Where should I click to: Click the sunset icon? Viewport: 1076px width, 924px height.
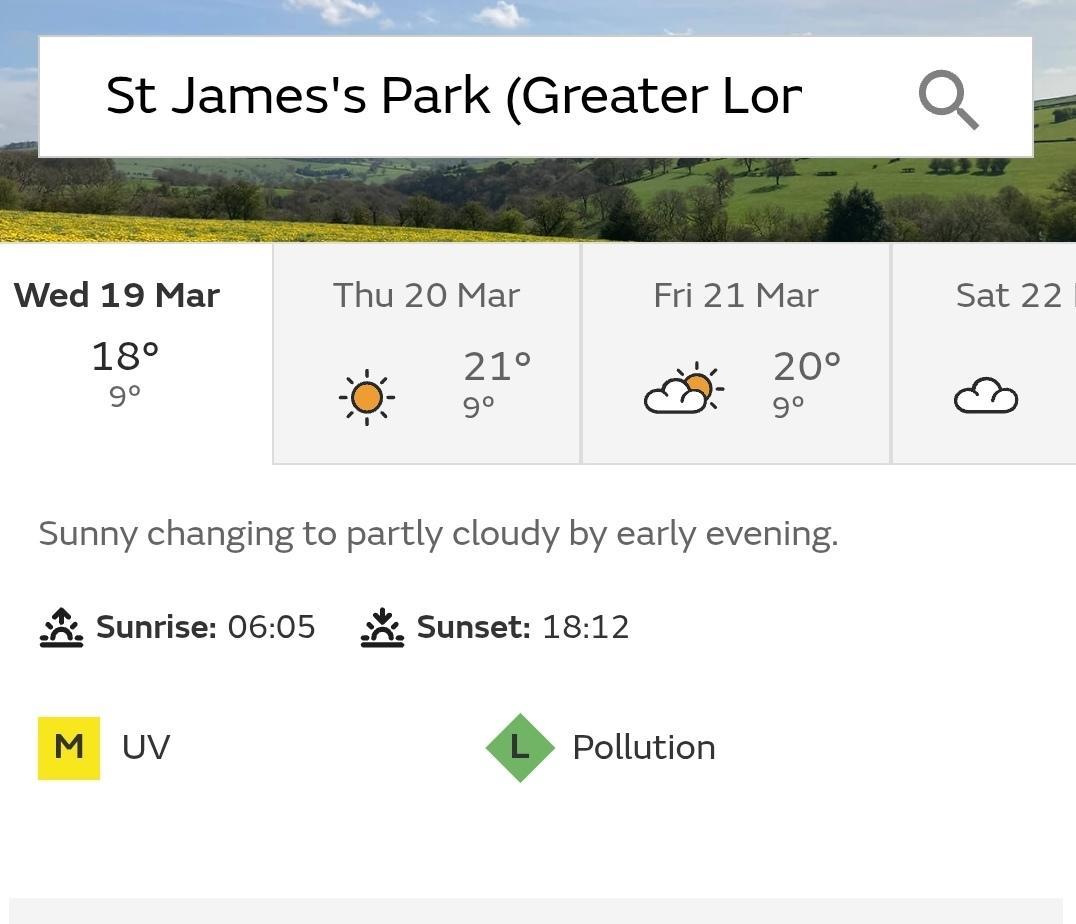pyautogui.click(x=382, y=627)
